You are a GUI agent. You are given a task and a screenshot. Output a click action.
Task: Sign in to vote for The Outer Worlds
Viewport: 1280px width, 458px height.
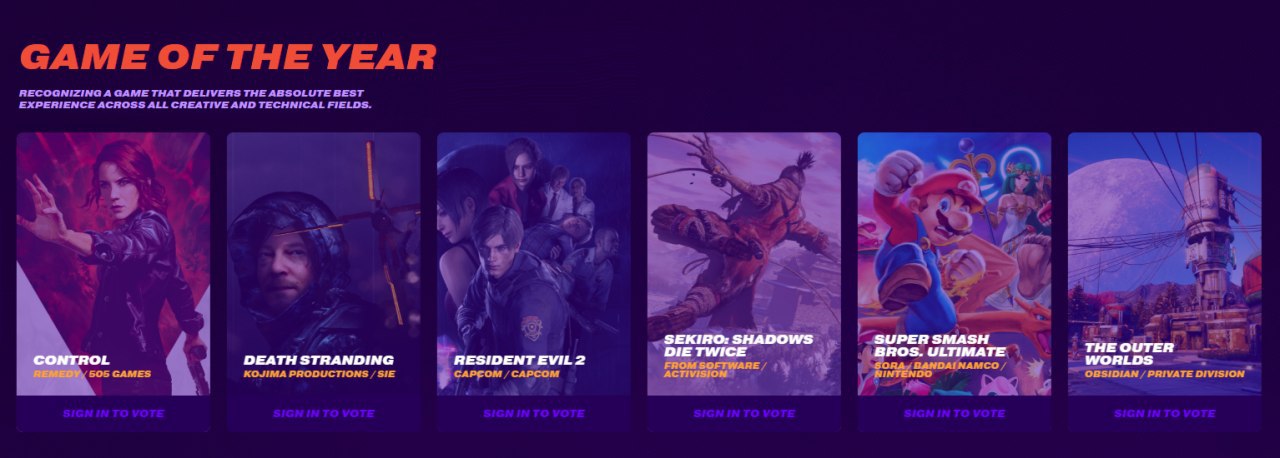click(x=1164, y=413)
